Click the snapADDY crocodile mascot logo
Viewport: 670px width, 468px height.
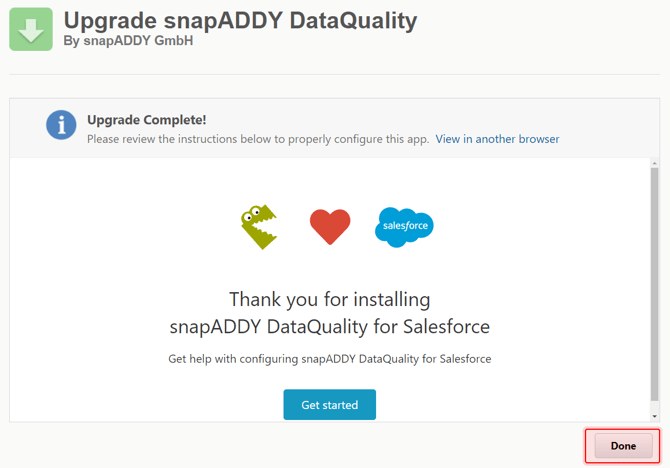coord(259,227)
